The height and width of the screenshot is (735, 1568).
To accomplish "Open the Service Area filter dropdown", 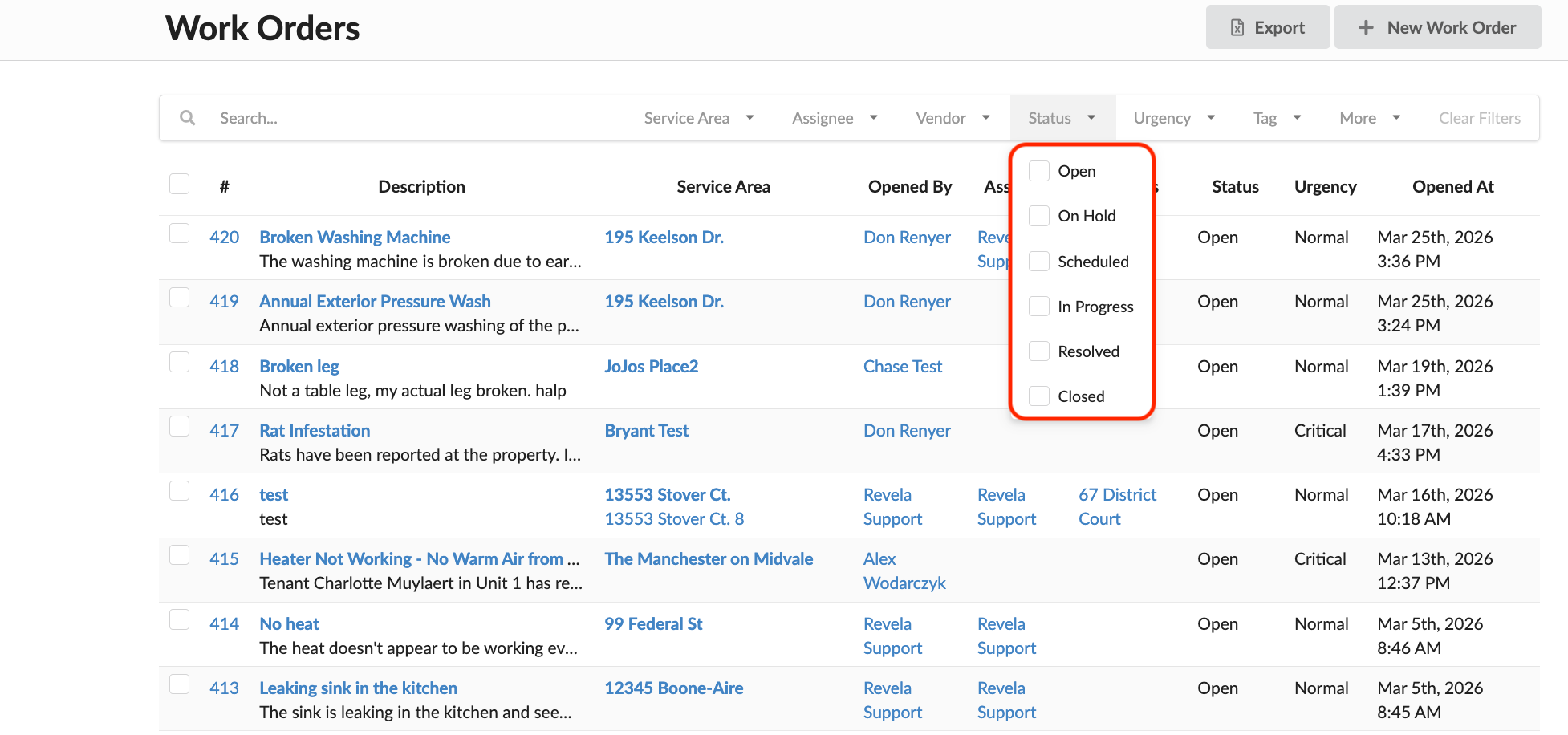I will pos(699,118).
